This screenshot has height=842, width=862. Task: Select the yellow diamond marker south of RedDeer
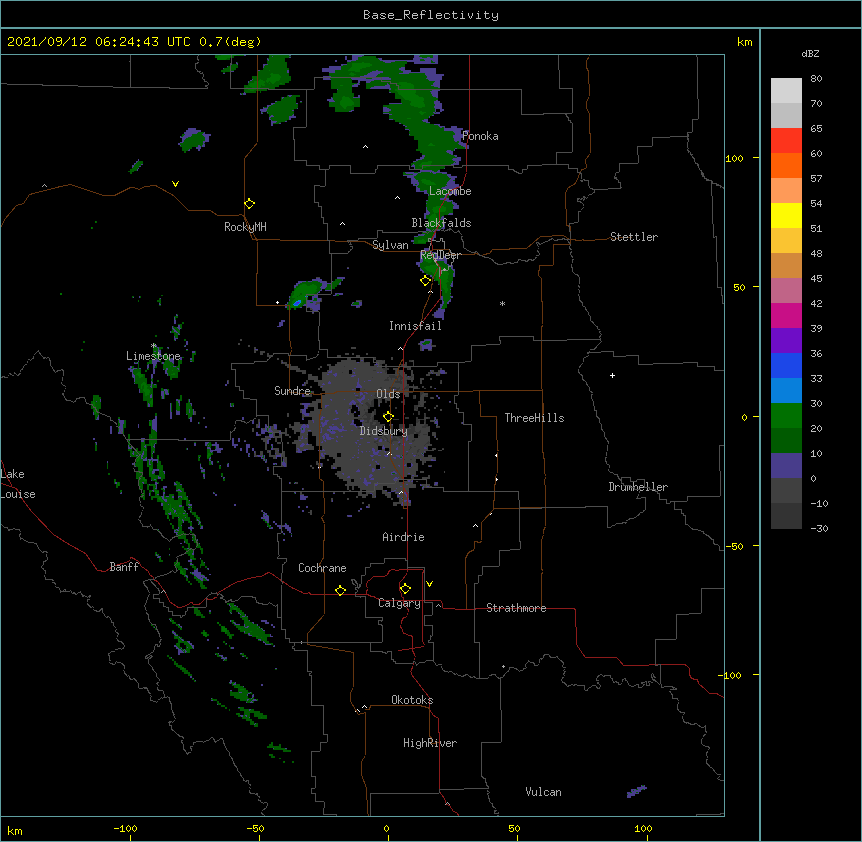426,281
